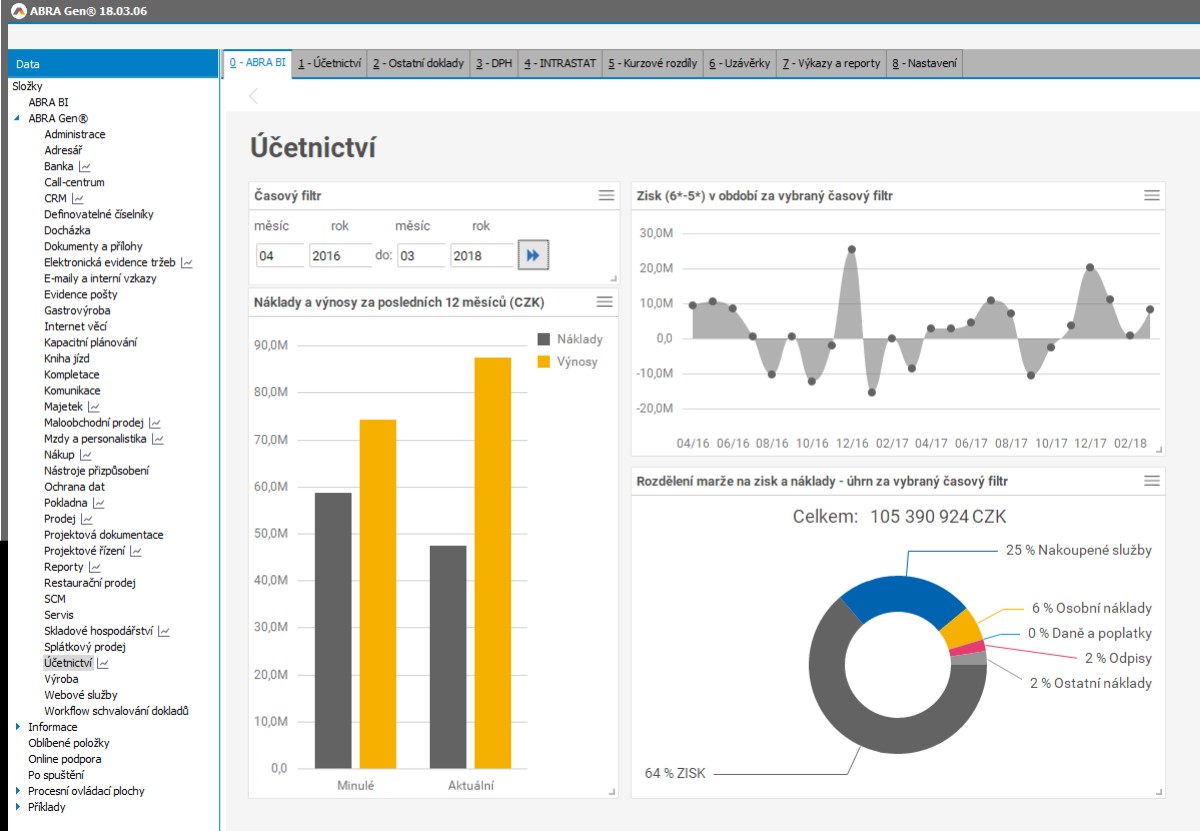Select the 7 - Výkazy a reporty tab
Viewport: 1200px width, 831px height.
[832, 63]
